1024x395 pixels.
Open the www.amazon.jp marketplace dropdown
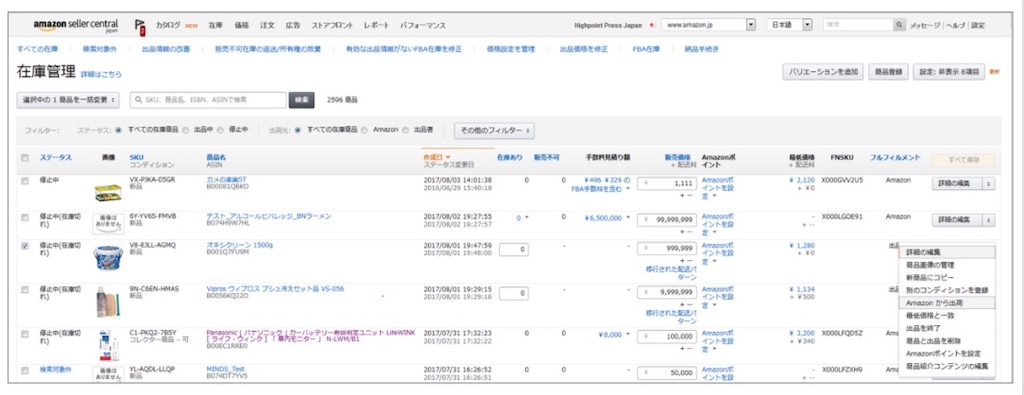pyautogui.click(x=709, y=25)
